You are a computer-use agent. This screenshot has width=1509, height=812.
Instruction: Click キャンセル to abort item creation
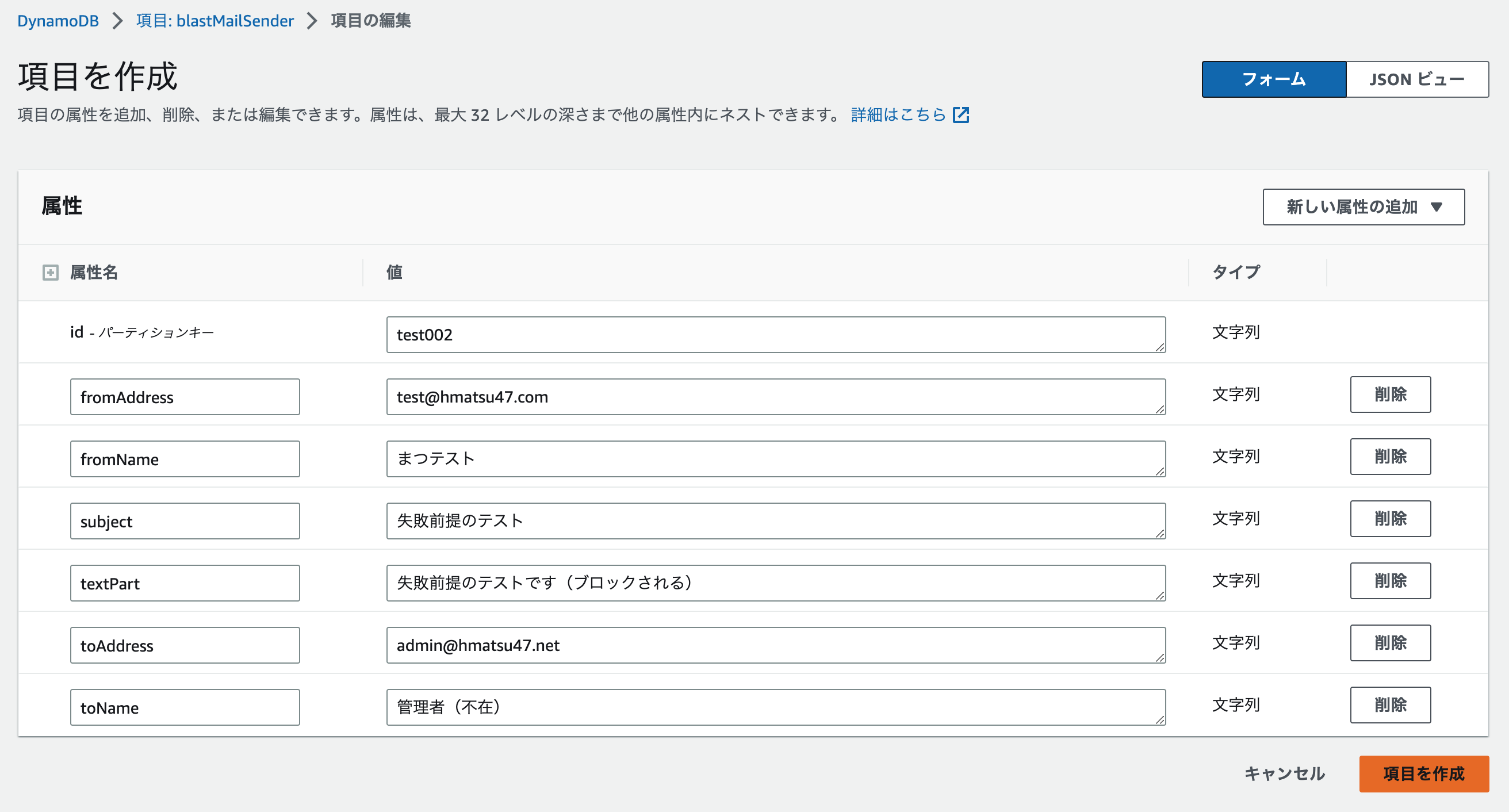point(1285,773)
